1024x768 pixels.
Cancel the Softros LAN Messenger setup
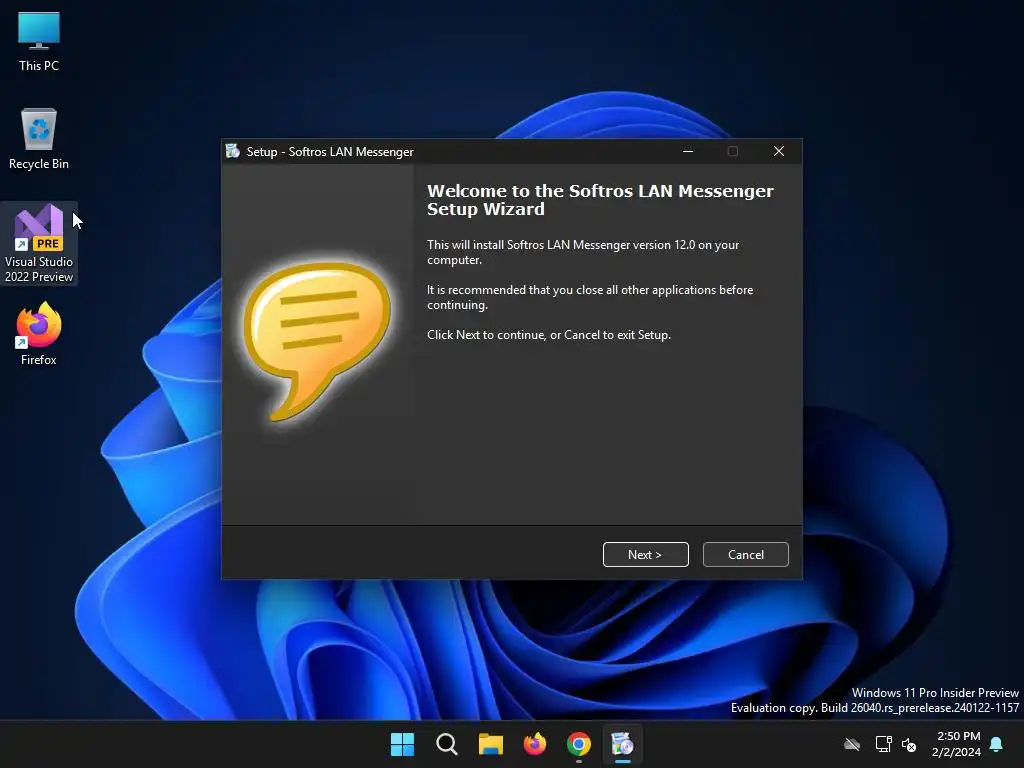pyautogui.click(x=745, y=554)
